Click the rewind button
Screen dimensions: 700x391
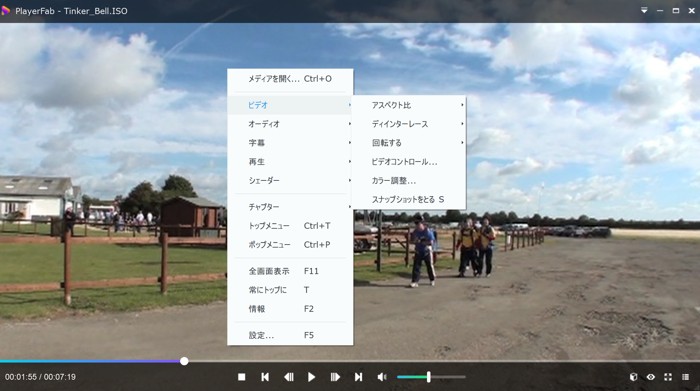(288, 377)
